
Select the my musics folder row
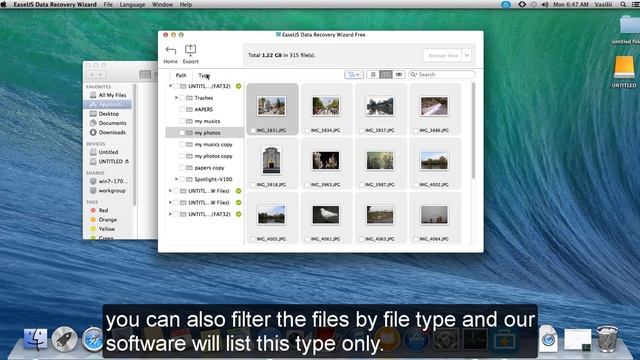coord(205,121)
